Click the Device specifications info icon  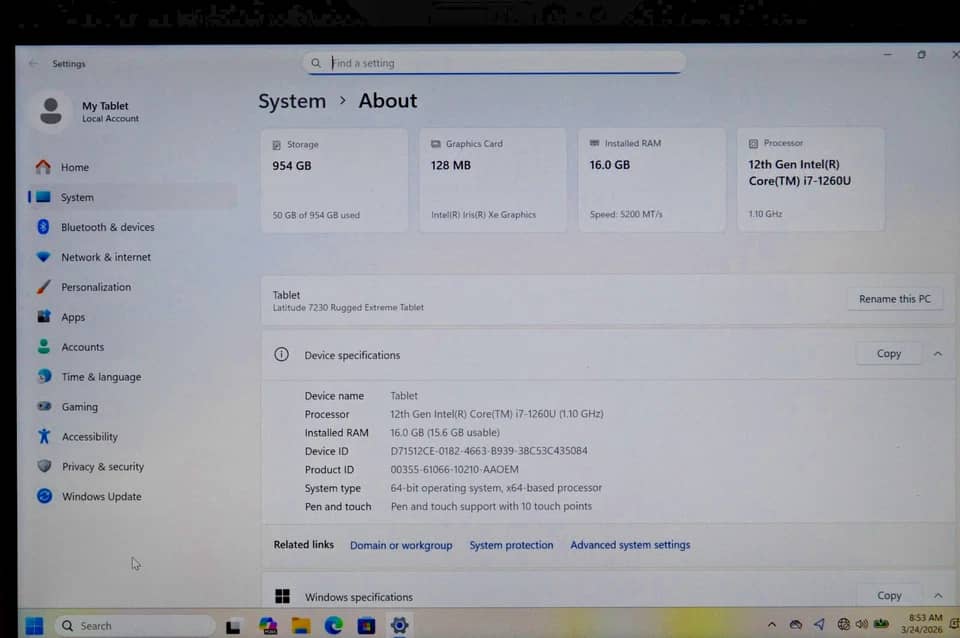(281, 355)
